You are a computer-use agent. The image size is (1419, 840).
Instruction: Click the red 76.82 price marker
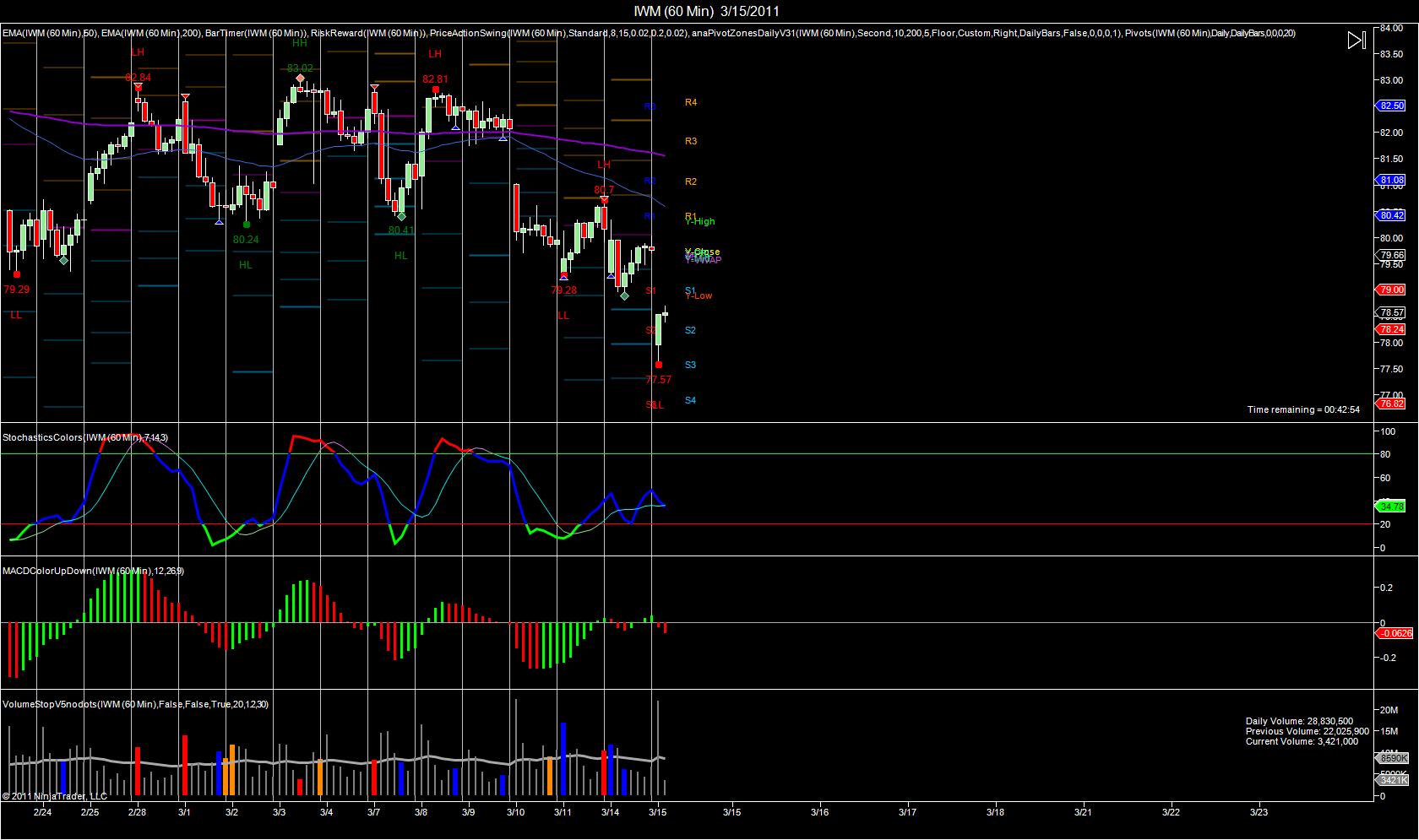coord(1390,404)
